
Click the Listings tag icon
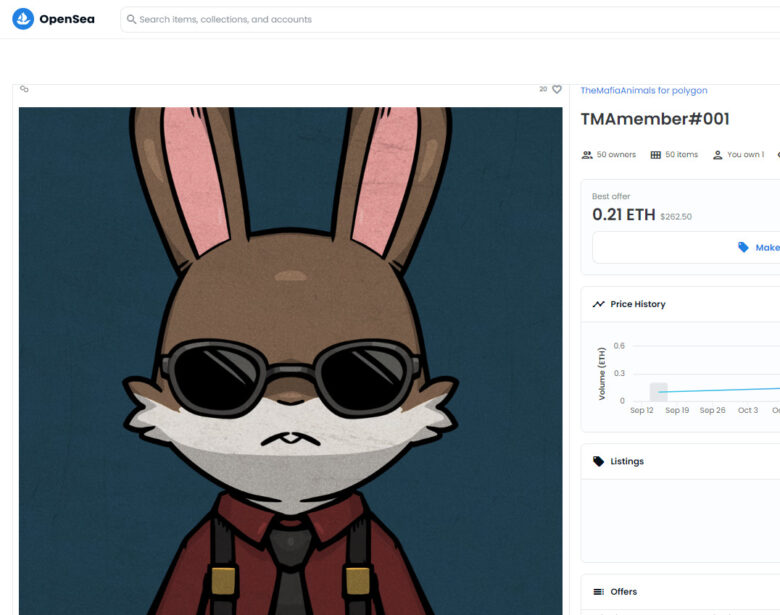(598, 461)
